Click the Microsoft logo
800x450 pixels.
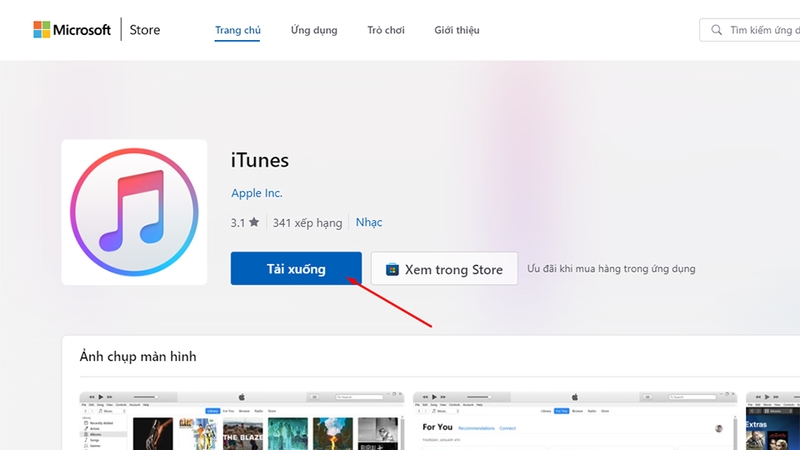[x=72, y=30]
